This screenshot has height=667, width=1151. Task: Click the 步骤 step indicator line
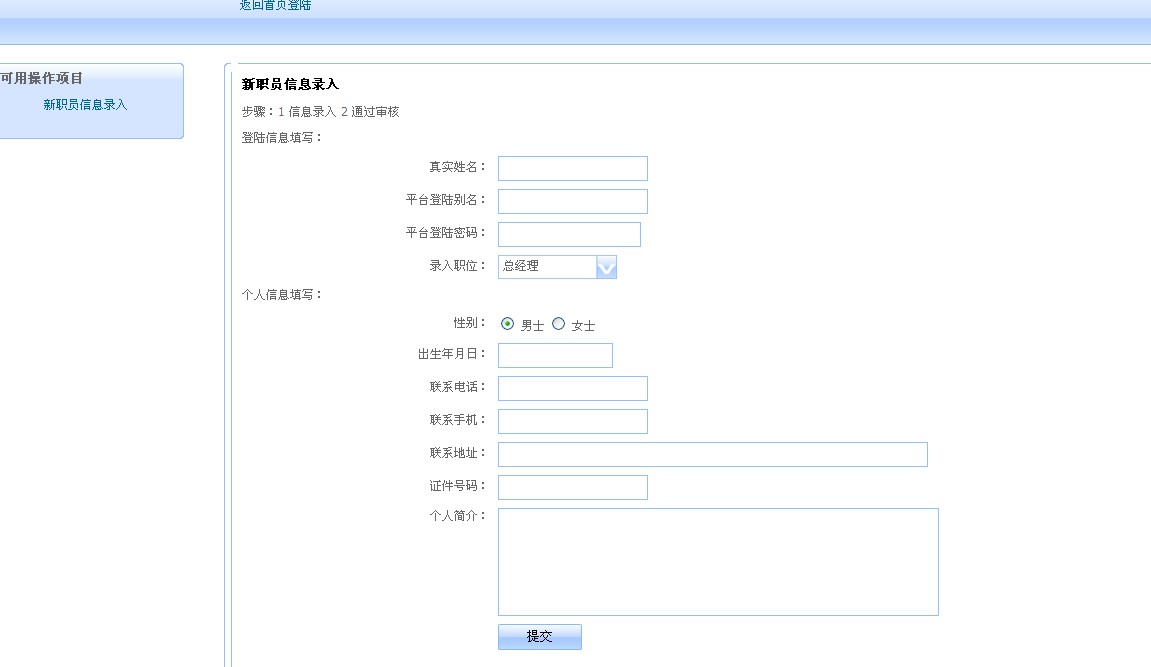320,112
